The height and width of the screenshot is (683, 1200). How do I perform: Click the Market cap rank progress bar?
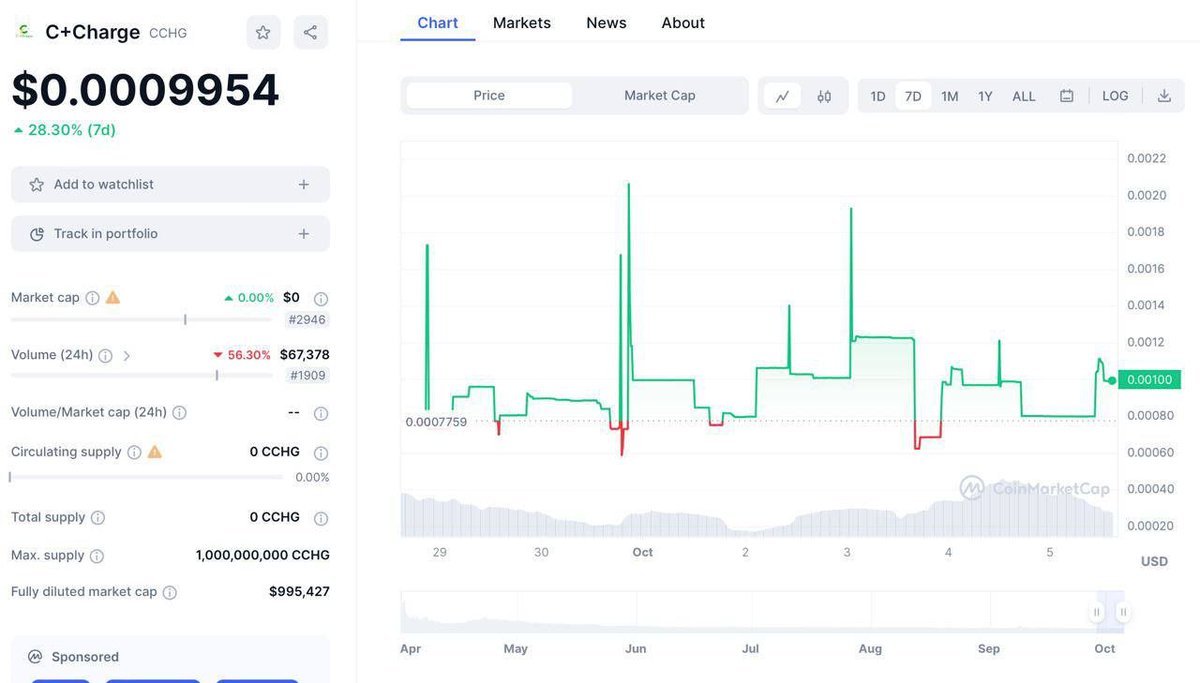pos(141,320)
